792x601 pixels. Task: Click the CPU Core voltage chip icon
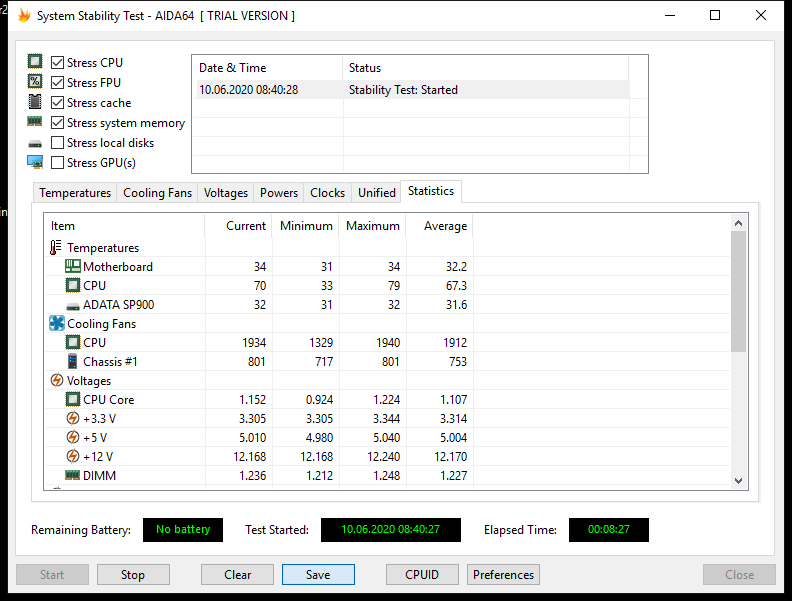click(x=73, y=399)
